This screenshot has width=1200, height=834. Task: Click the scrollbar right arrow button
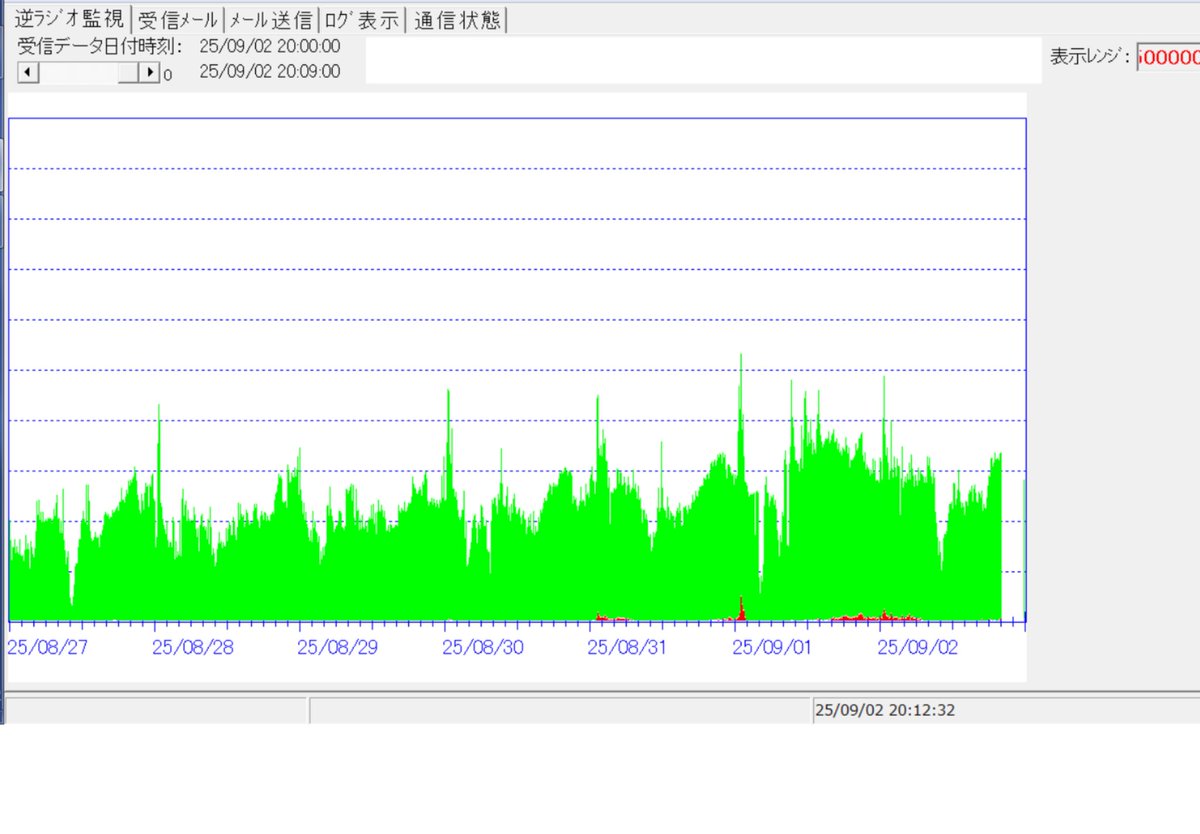point(149,72)
